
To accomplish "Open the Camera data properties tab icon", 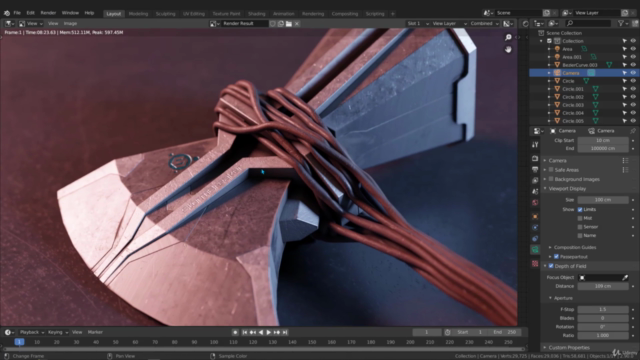I will pyautogui.click(x=535, y=249).
